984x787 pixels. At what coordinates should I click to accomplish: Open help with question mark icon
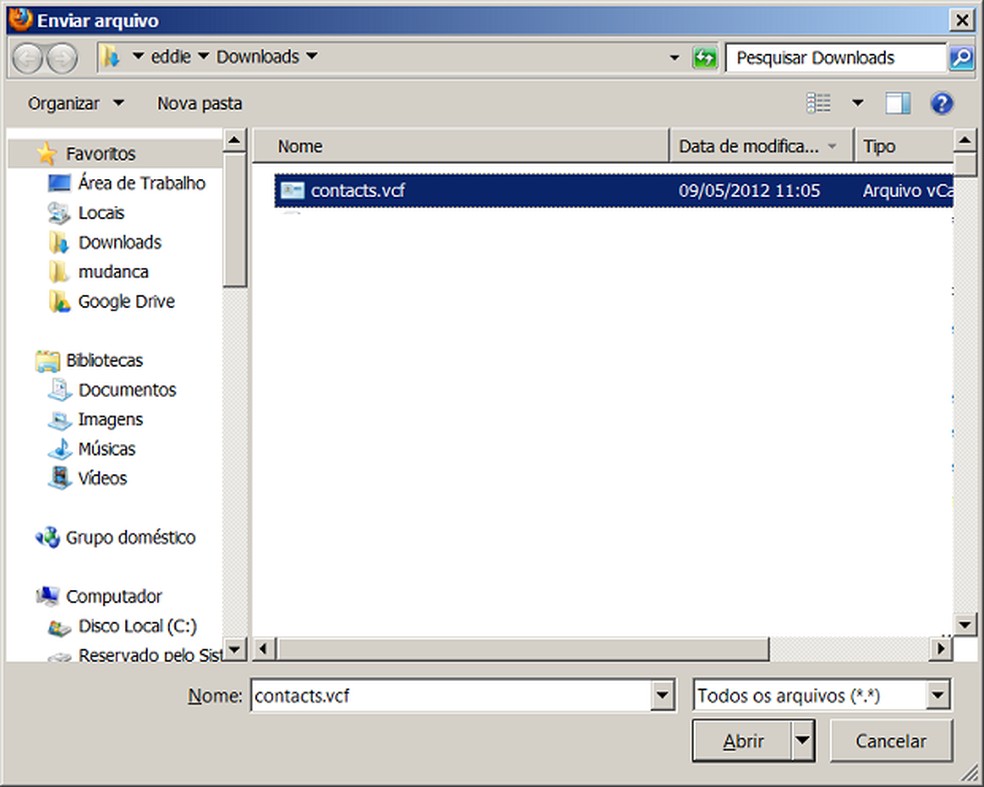[x=941, y=103]
